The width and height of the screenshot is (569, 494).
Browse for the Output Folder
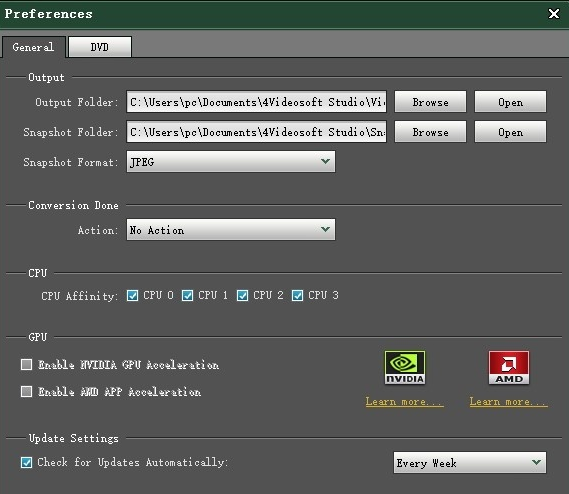430,102
